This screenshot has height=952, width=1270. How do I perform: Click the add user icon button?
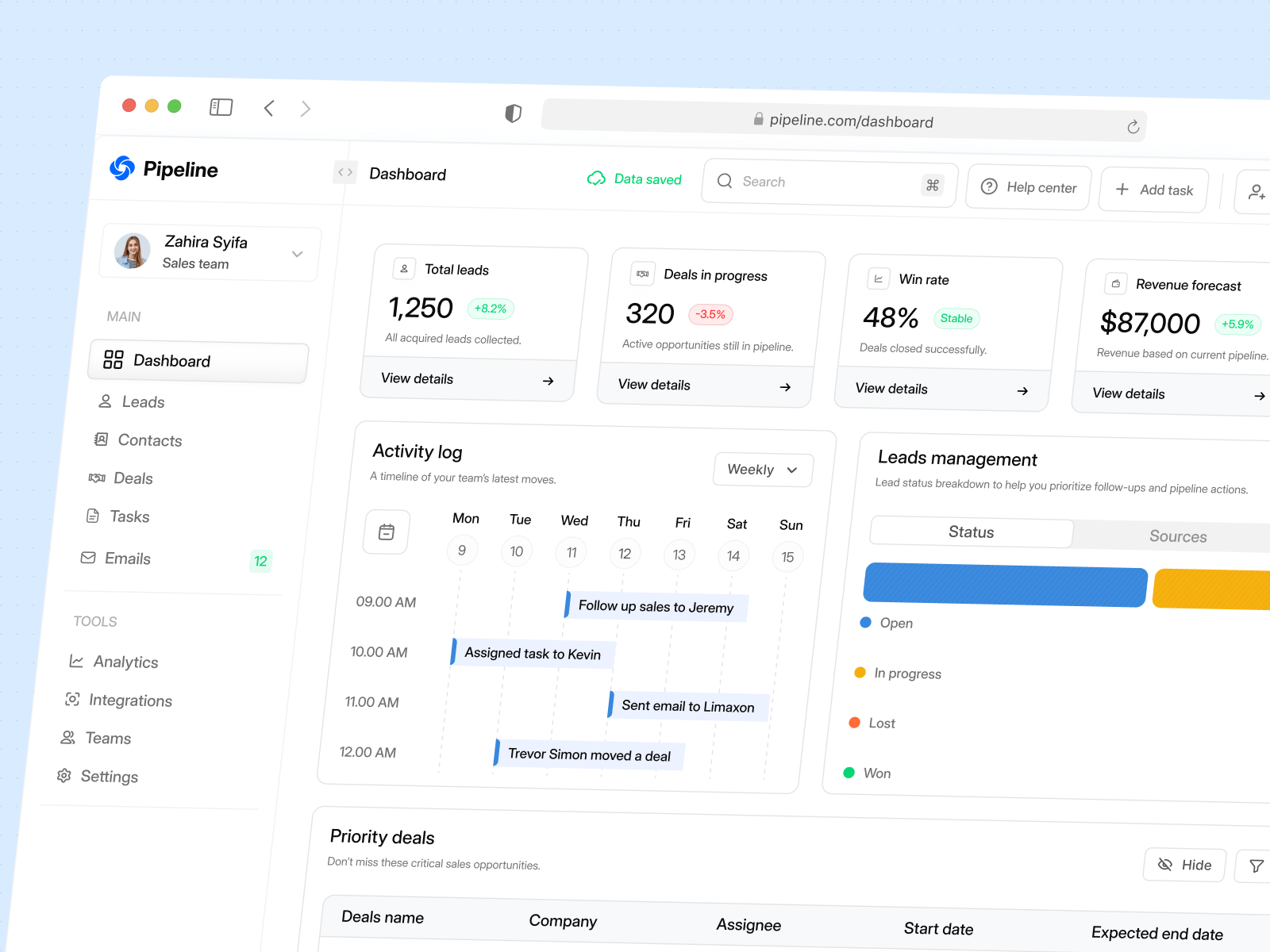coord(1257,192)
